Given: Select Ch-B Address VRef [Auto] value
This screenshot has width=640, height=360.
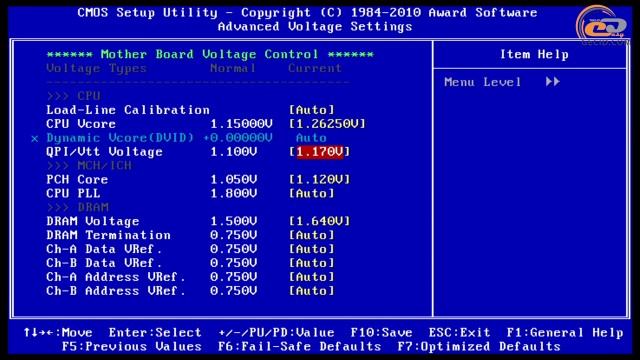Looking at the screenshot, I should pyautogui.click(x=312, y=291).
